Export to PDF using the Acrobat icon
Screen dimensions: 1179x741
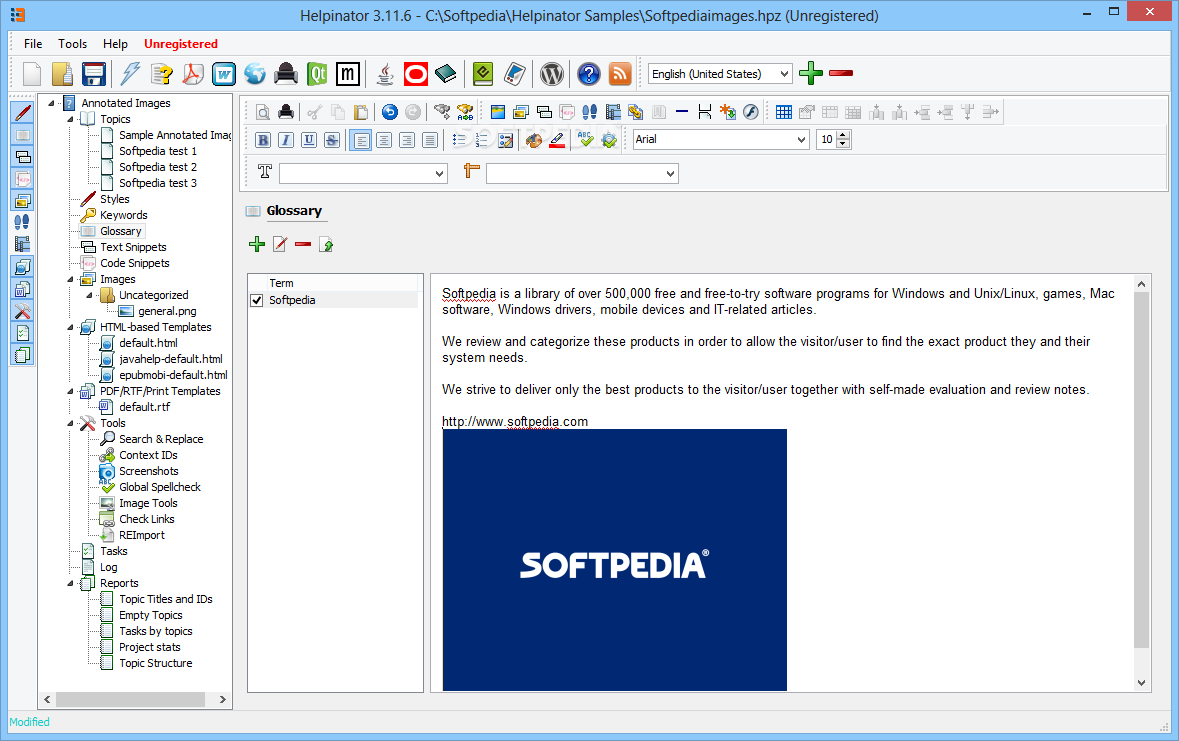(193, 74)
